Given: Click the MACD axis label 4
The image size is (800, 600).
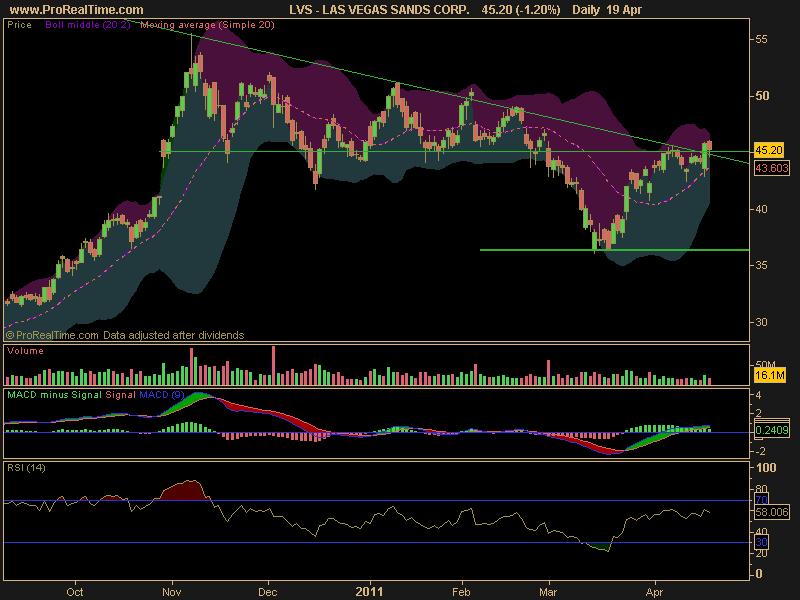Looking at the screenshot, I should tap(759, 395).
